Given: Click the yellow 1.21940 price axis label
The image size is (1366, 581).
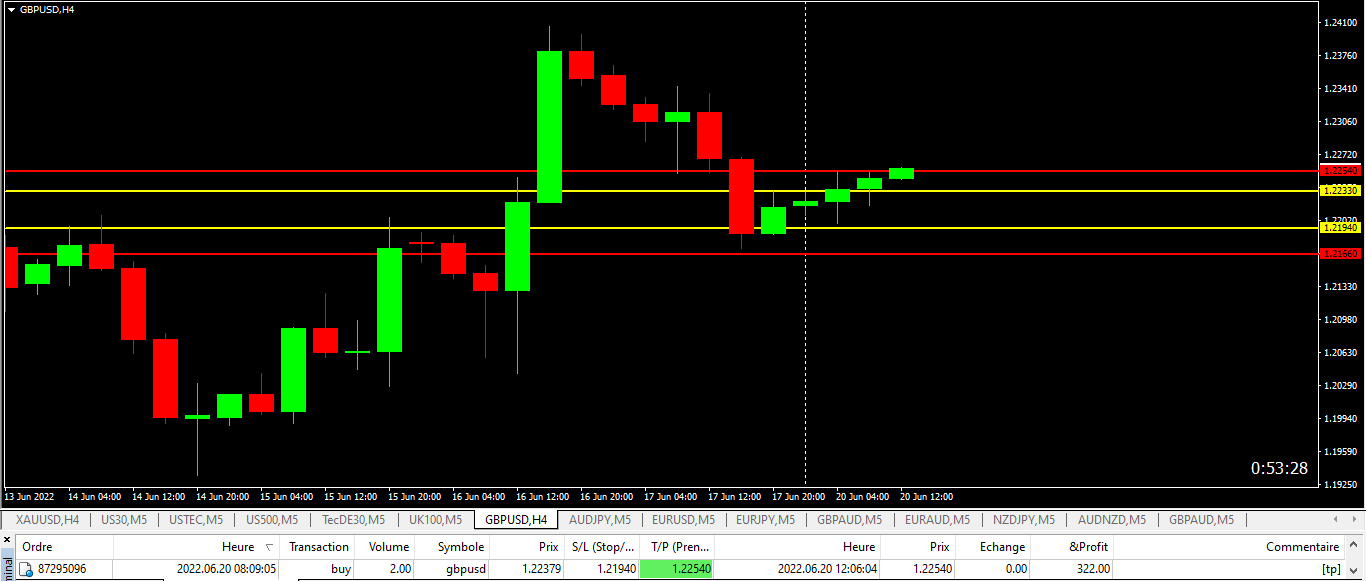Looking at the screenshot, I should pyautogui.click(x=1341, y=228).
